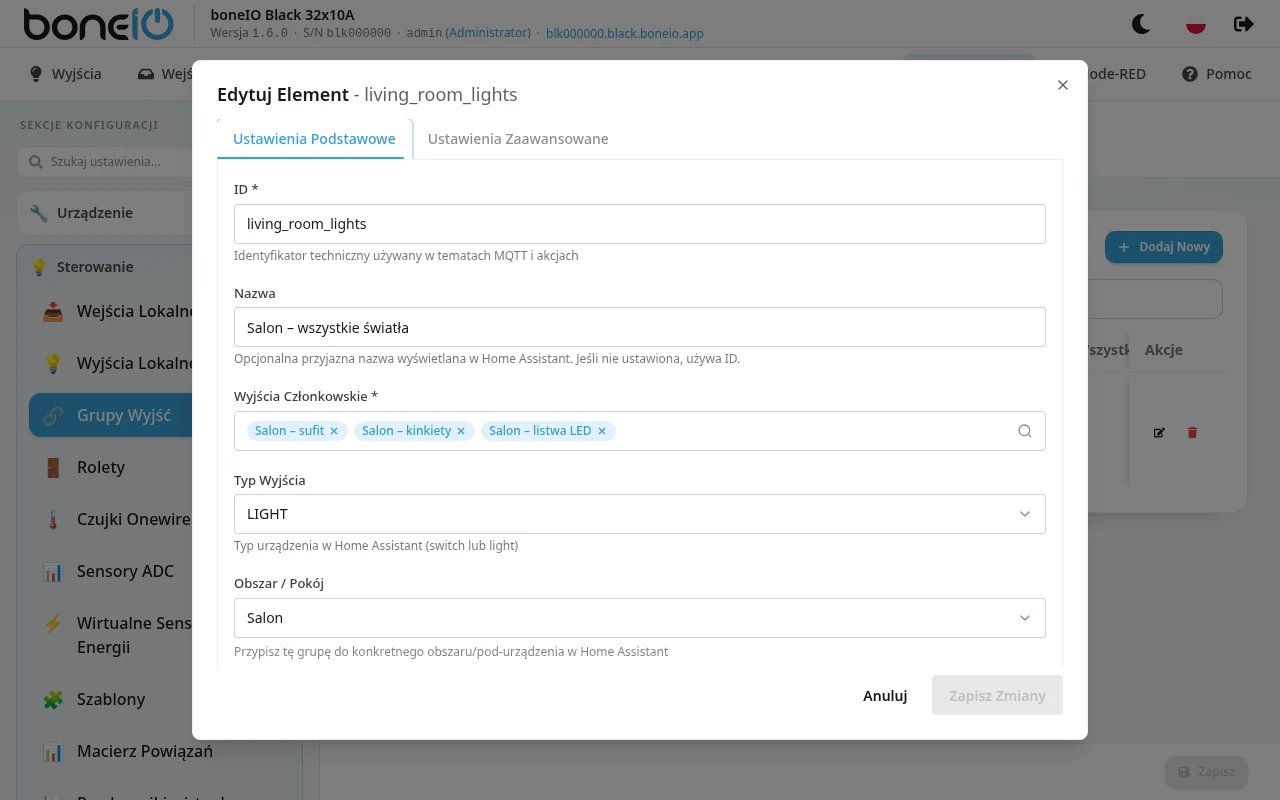Open the Typ Wyjścia LIGHT dropdown
The width and height of the screenshot is (1280, 800).
640,514
